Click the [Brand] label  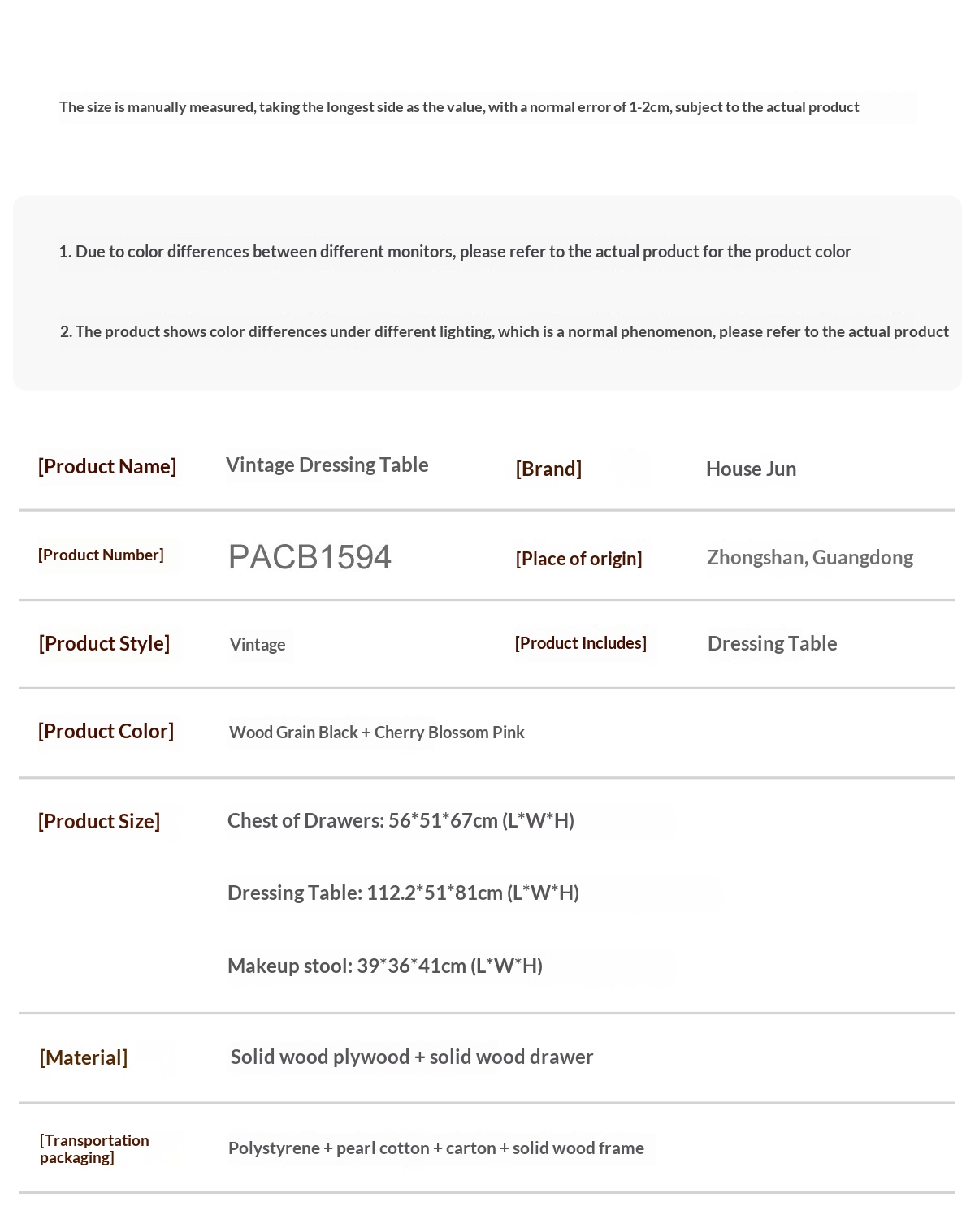click(x=548, y=469)
